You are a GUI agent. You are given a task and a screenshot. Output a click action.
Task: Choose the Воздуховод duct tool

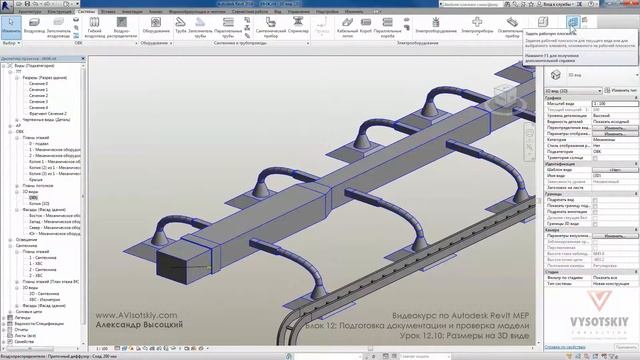[x=34, y=26]
